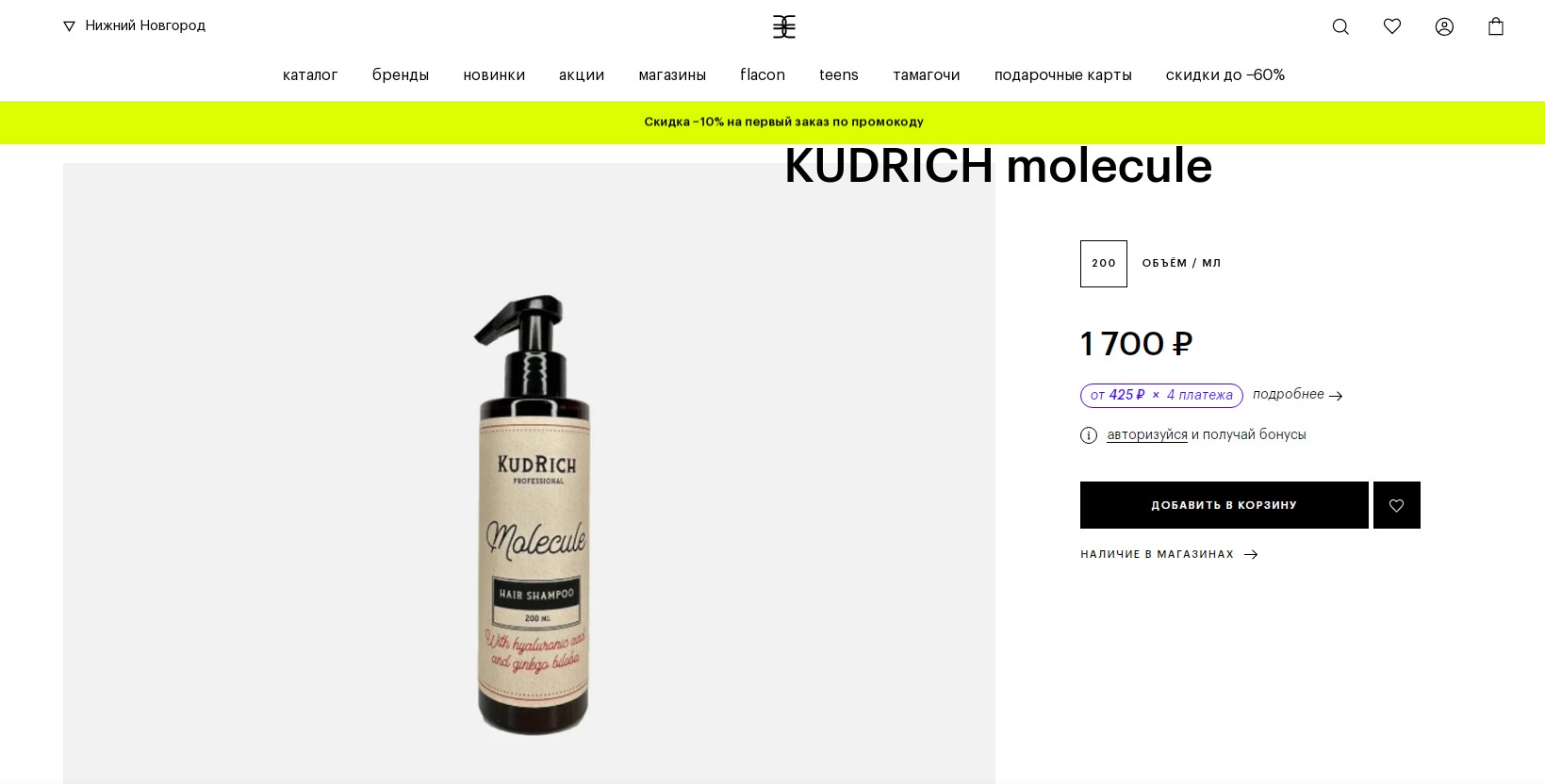Open the каталог menu
Screen dimensions: 1545x784
(x=310, y=75)
